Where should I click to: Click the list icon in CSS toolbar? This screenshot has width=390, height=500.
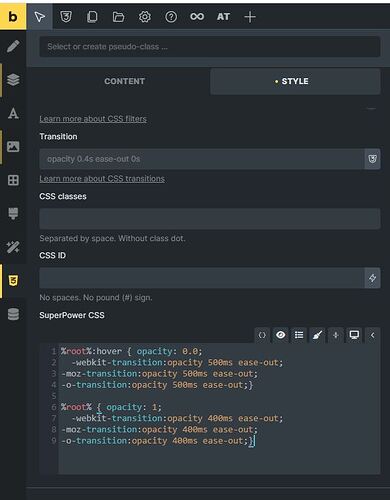click(299, 335)
